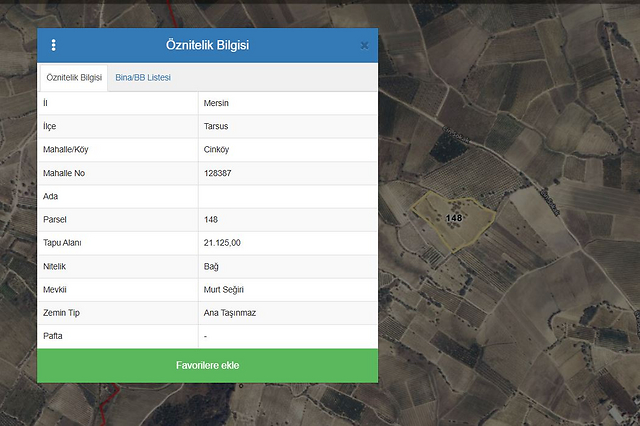Click the Zemin Tip row label

(62, 313)
